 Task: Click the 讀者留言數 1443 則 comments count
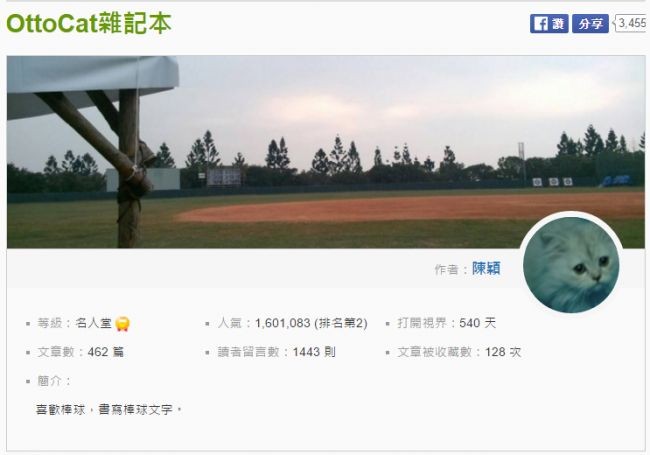click(276, 352)
